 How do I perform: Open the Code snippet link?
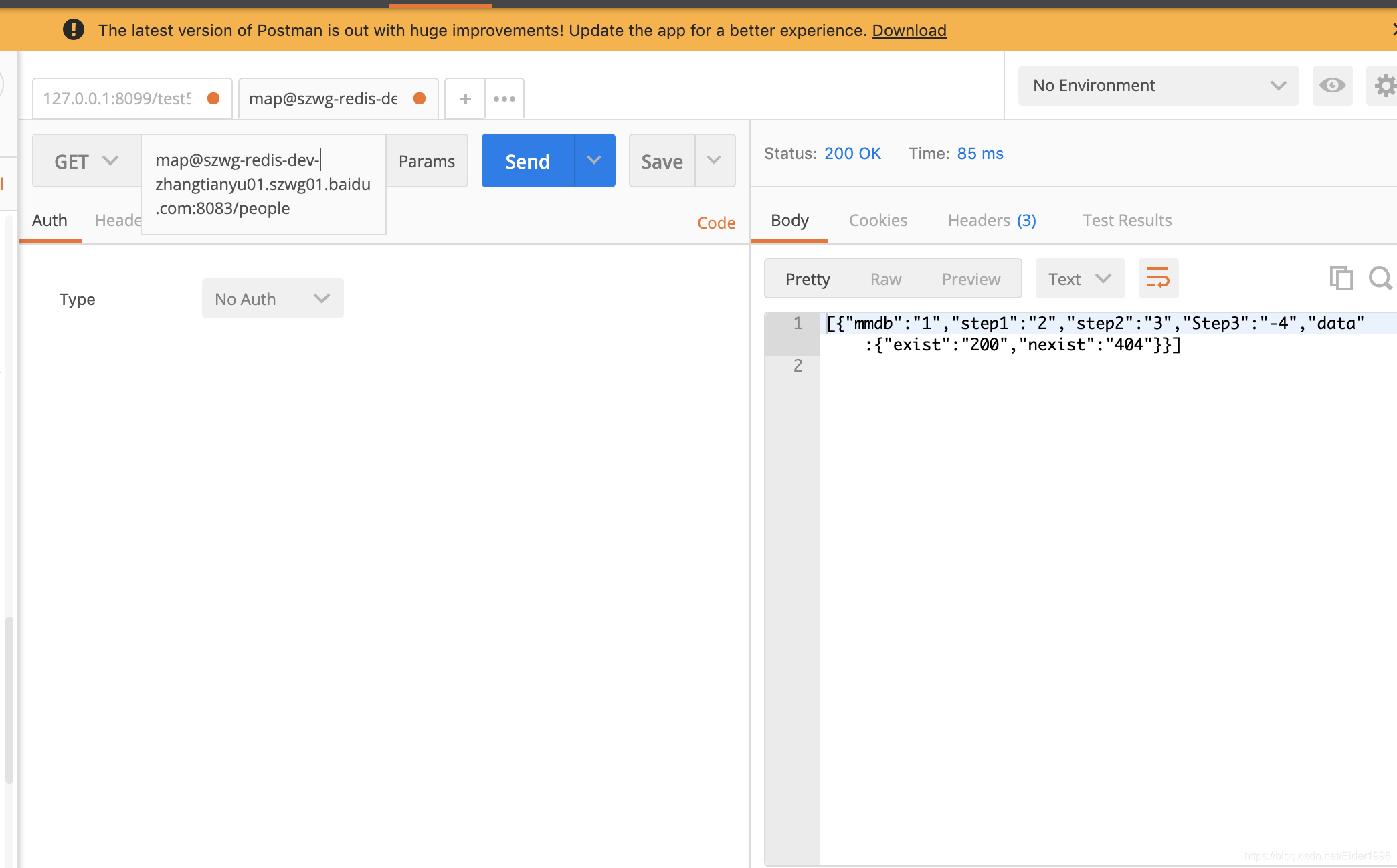716,223
